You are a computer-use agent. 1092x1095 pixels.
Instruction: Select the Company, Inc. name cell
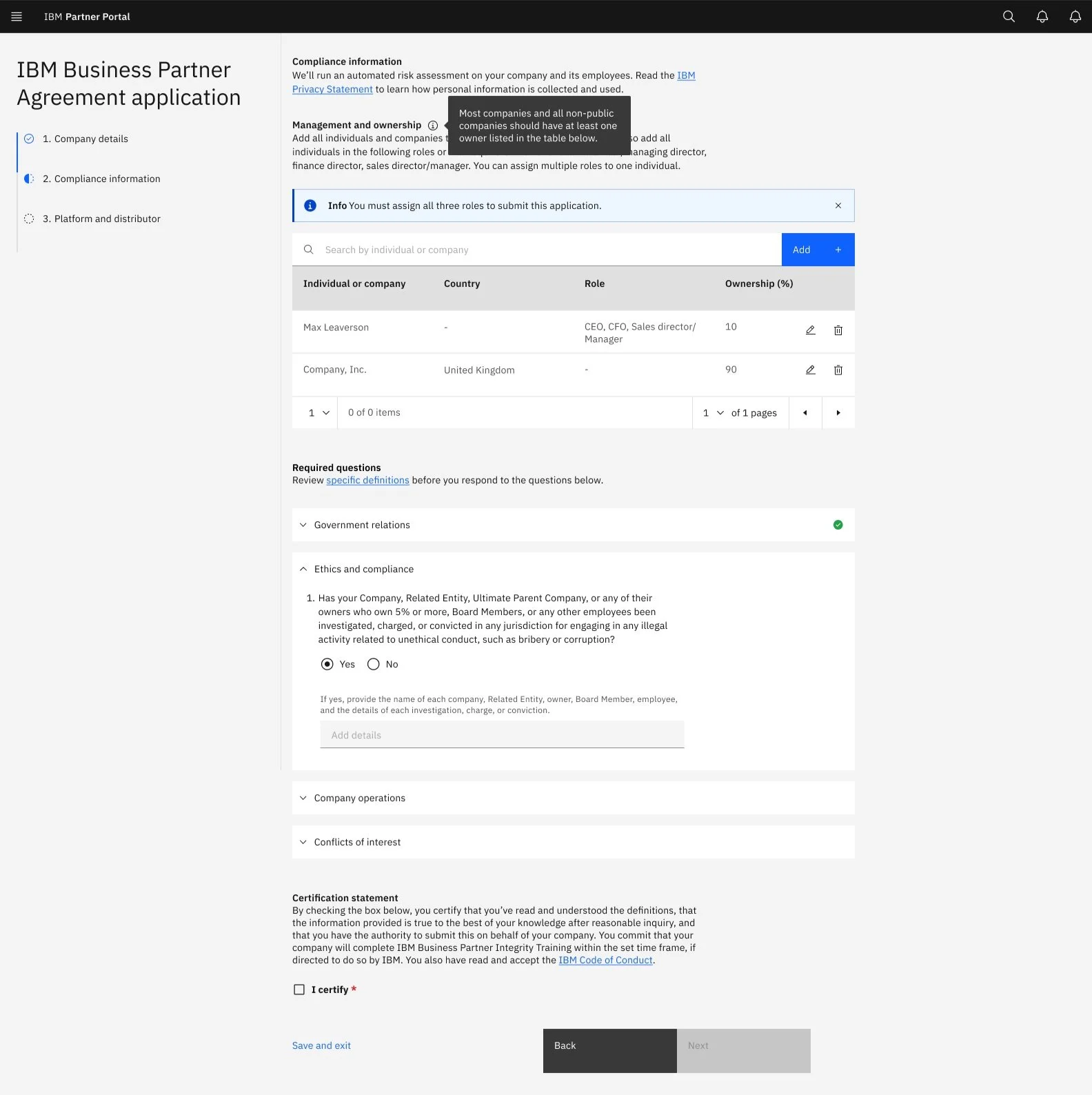[334, 370]
